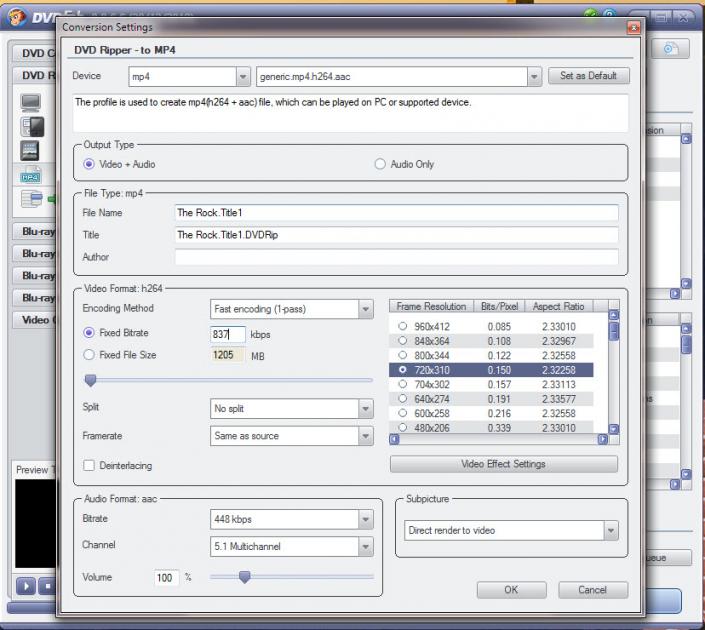
Task: Click the Volume slider handle
Action: click(244, 576)
